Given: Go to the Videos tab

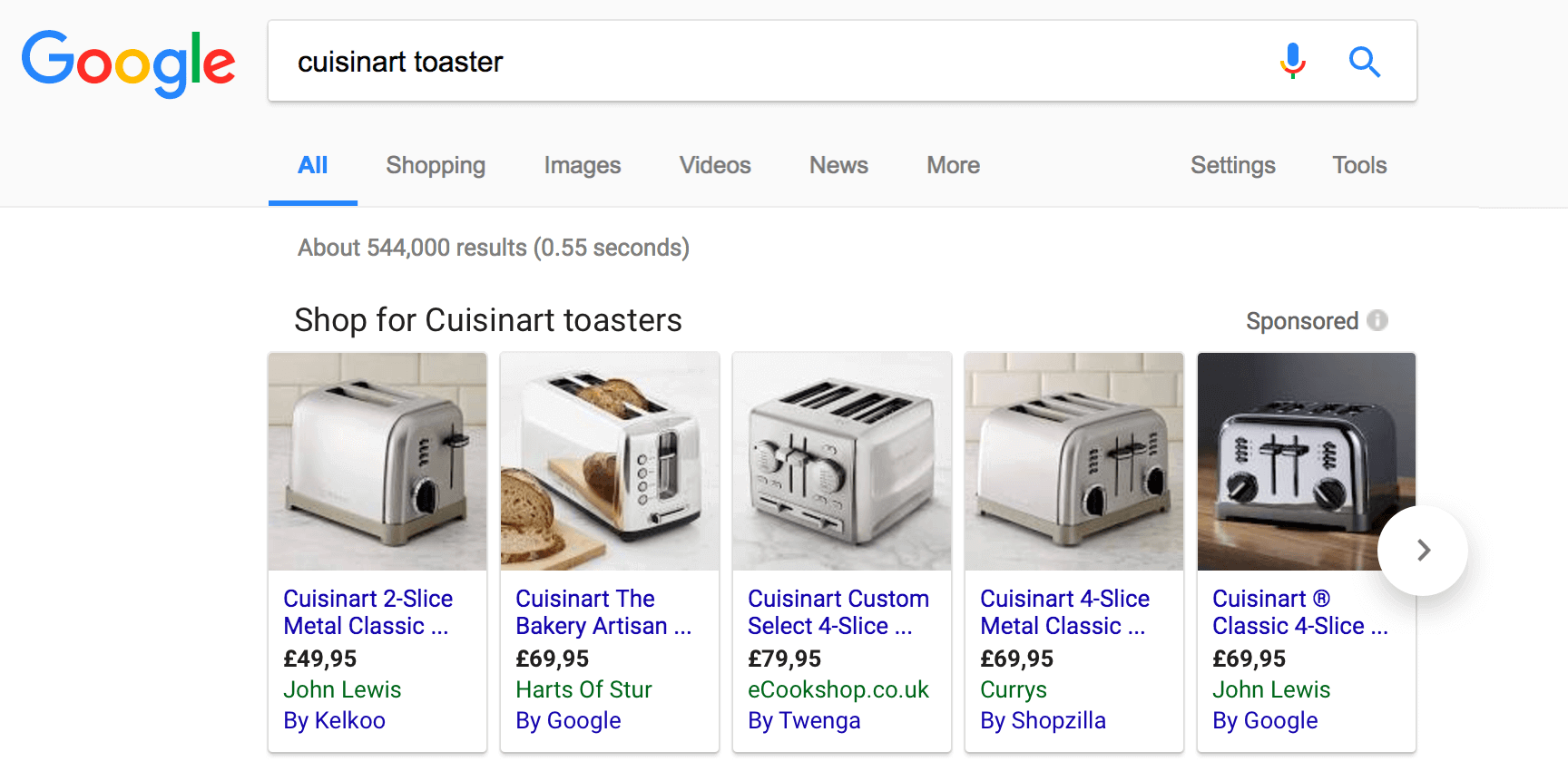Looking at the screenshot, I should [715, 165].
